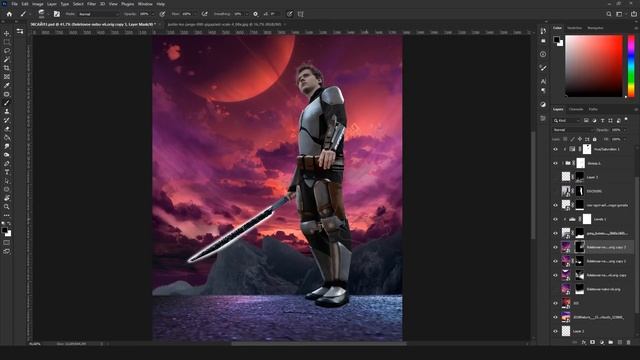This screenshot has height=360, width=640.
Task: Select the Zoom tool
Action: click(x=7, y=207)
